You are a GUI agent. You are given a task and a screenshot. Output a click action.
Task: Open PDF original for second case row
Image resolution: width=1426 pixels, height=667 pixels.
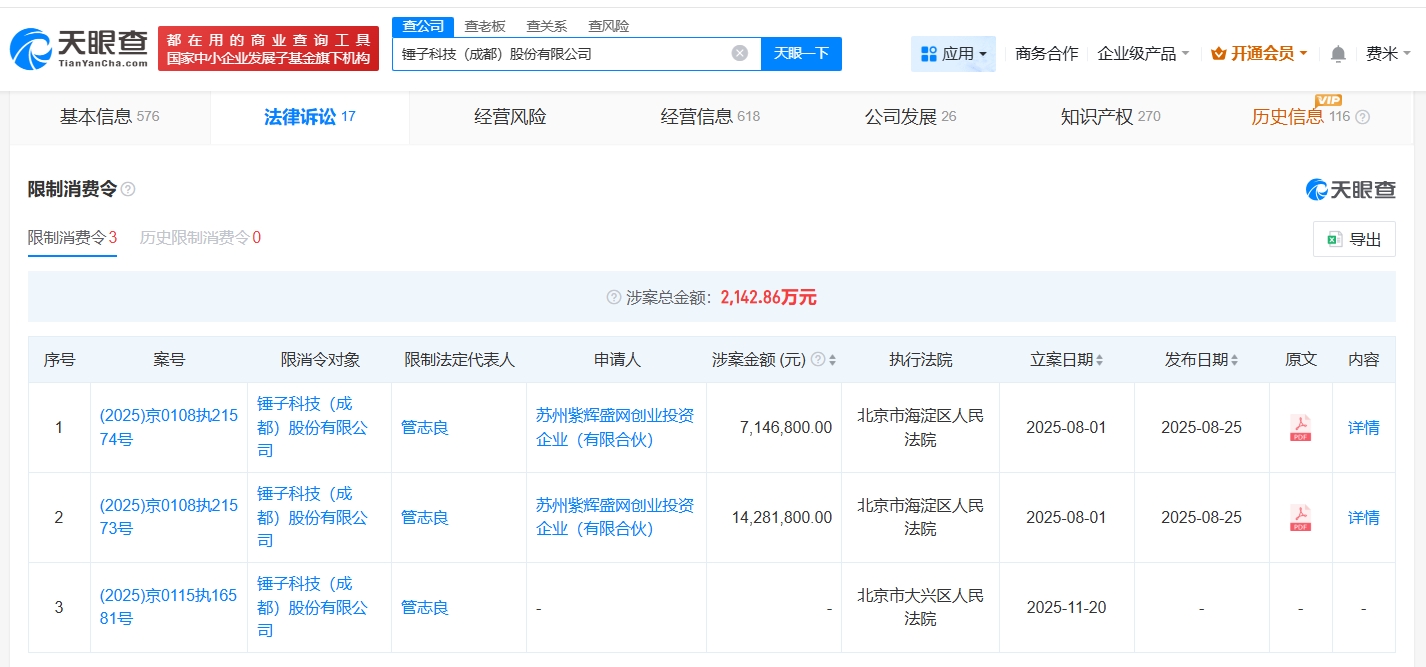pyautogui.click(x=1300, y=518)
